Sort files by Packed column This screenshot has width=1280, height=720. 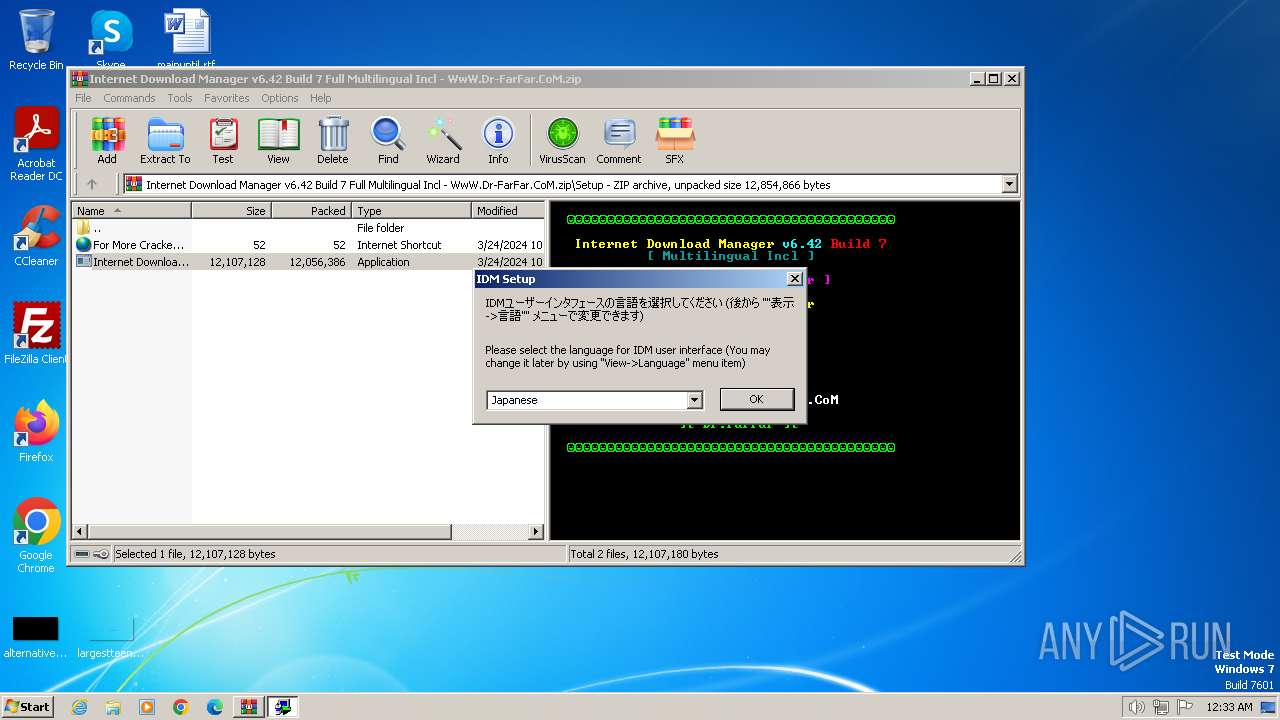[x=311, y=210]
